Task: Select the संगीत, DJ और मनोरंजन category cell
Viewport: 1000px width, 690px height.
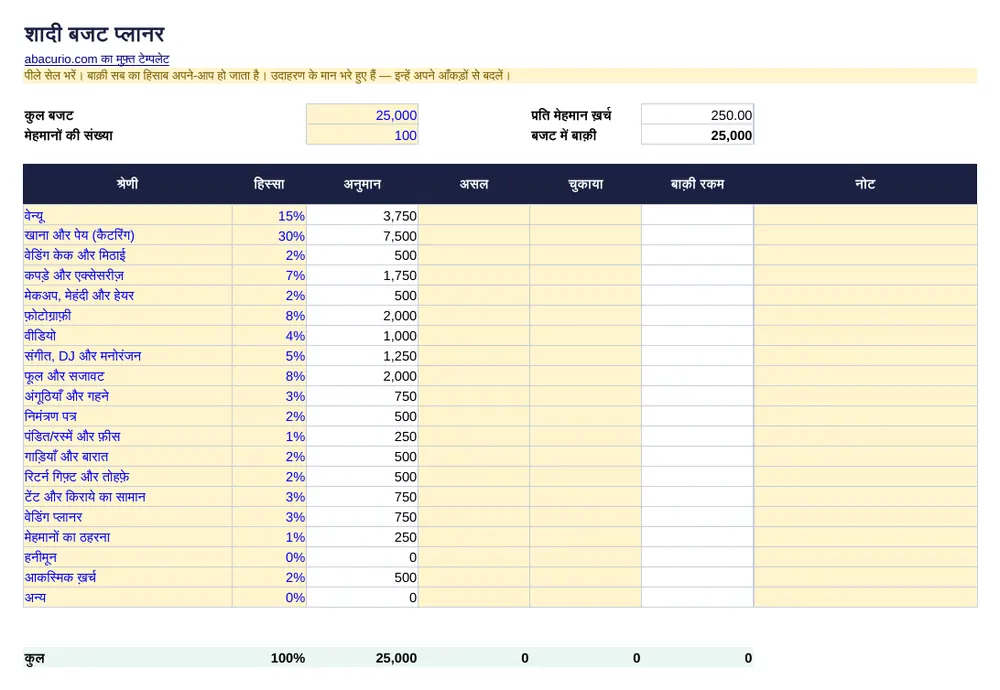Action: (x=128, y=356)
